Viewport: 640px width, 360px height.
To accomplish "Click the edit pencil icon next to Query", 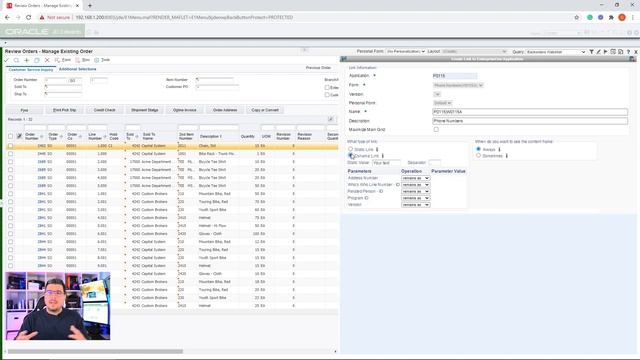I will [598, 52].
